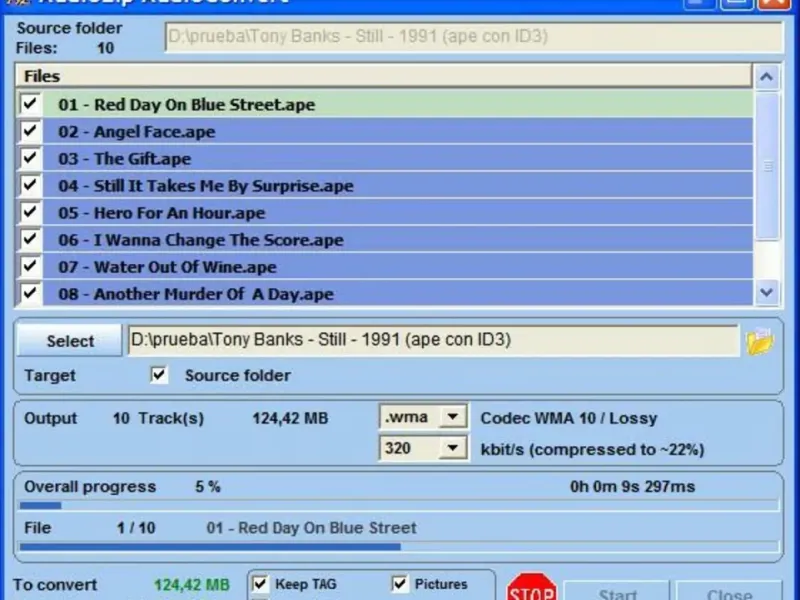
Task: Click the 124,42 MB output size value
Action: pyautogui.click(x=290, y=418)
